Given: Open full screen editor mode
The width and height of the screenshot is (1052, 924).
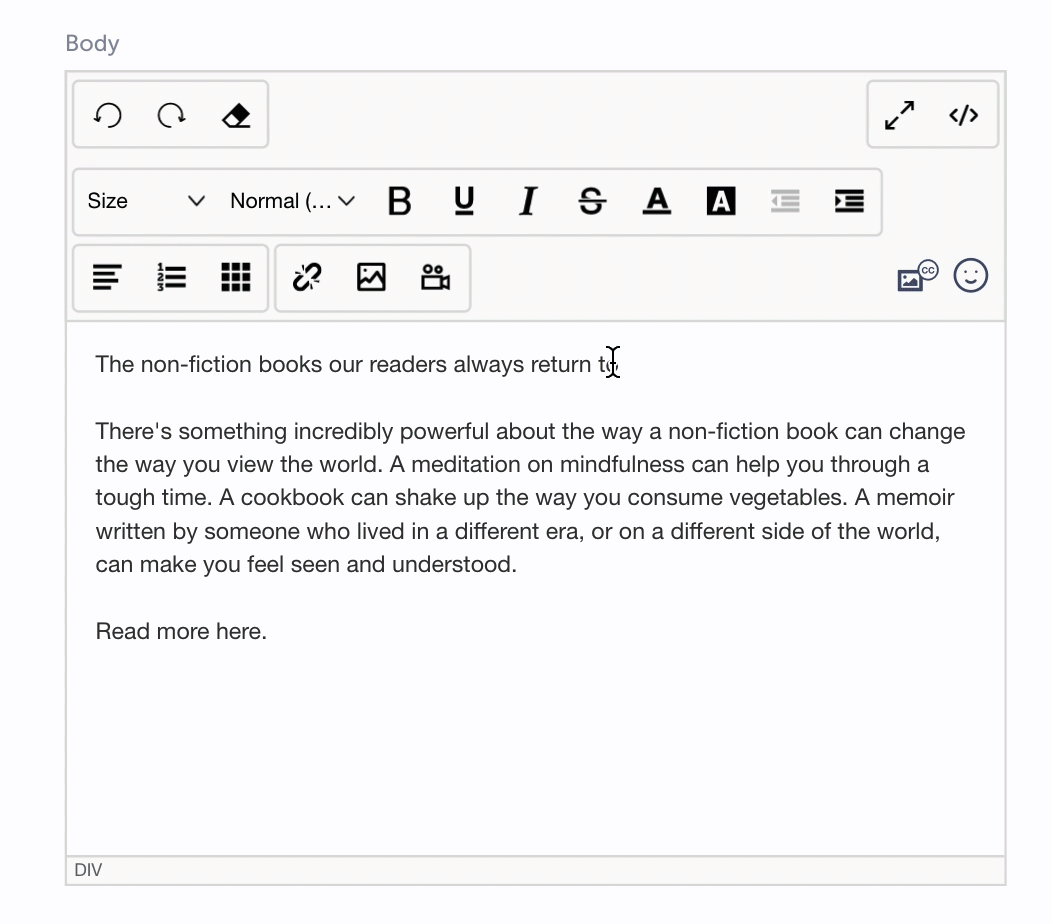Looking at the screenshot, I should 900,116.
